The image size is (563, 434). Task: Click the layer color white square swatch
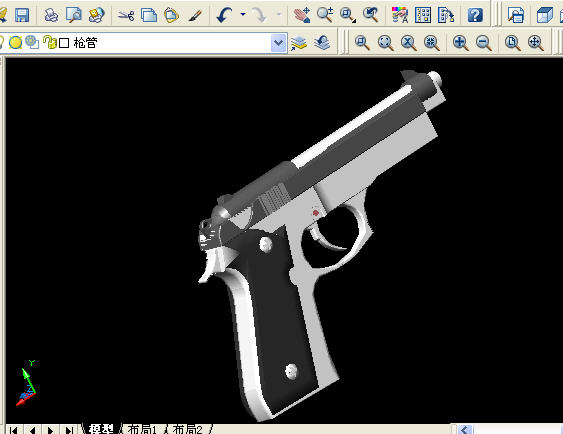pyautogui.click(x=64, y=43)
